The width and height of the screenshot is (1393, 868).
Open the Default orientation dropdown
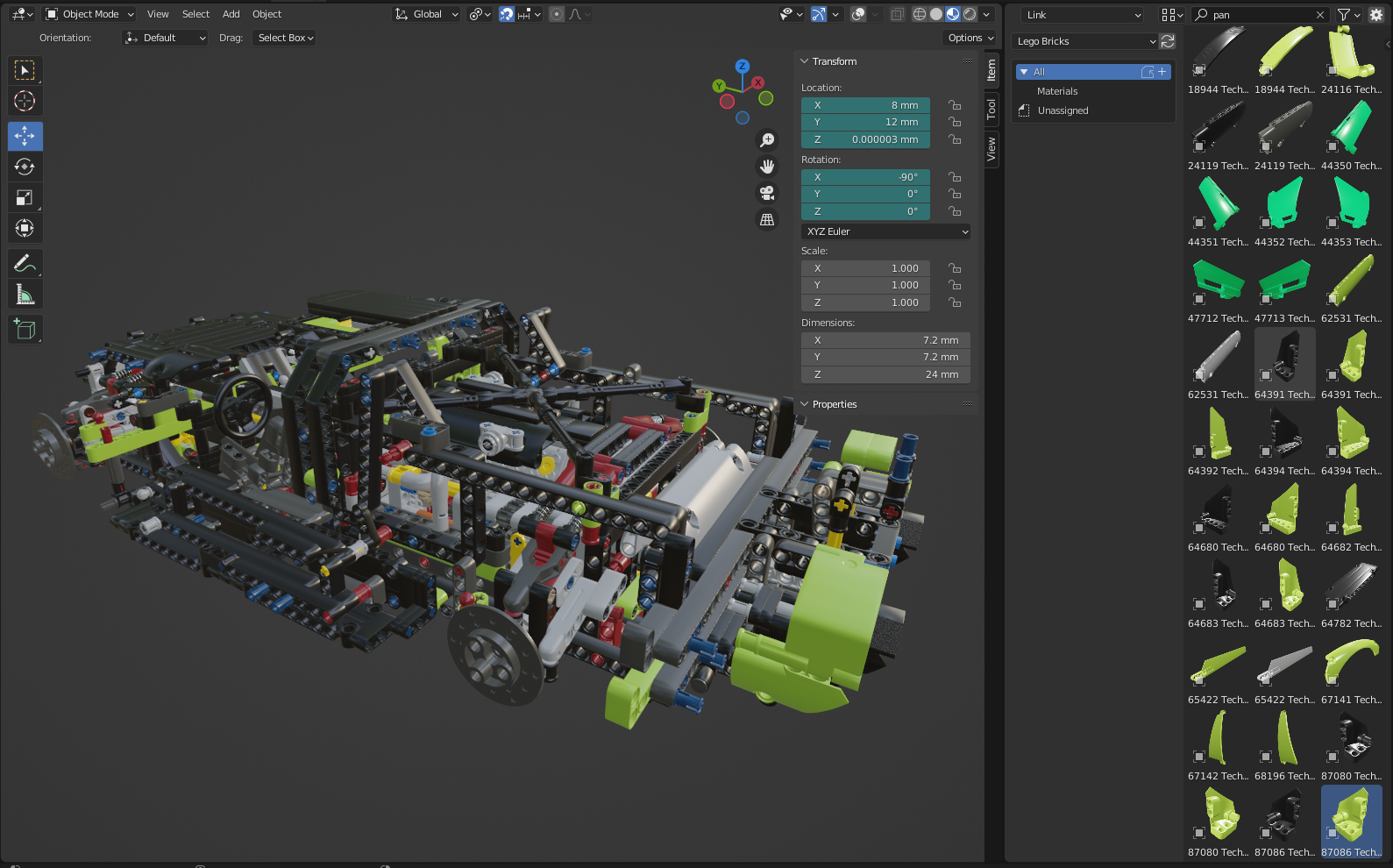coord(165,38)
